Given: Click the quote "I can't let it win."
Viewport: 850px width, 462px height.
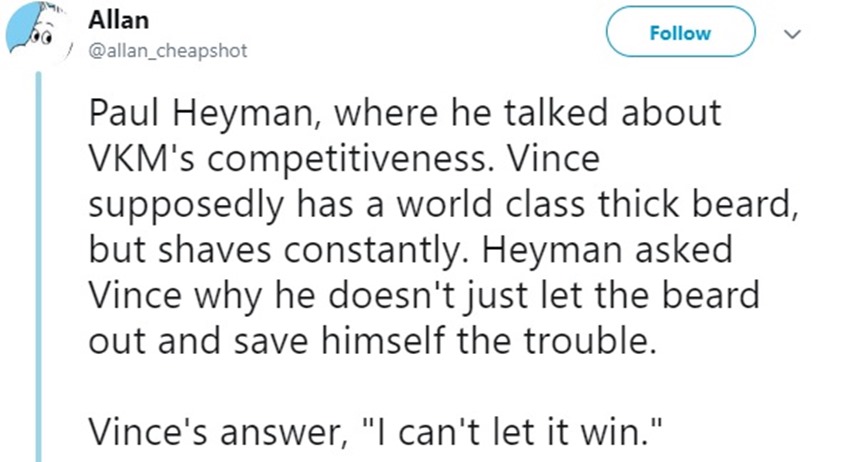Looking at the screenshot, I should tap(512, 432).
